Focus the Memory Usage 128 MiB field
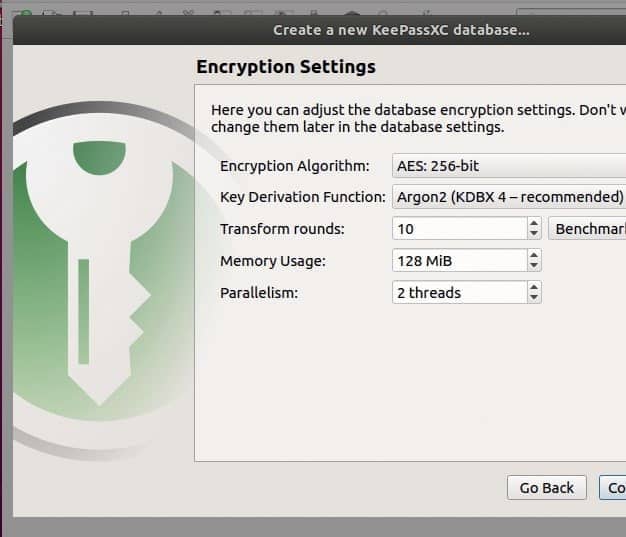This screenshot has height=537, width=626. point(460,261)
